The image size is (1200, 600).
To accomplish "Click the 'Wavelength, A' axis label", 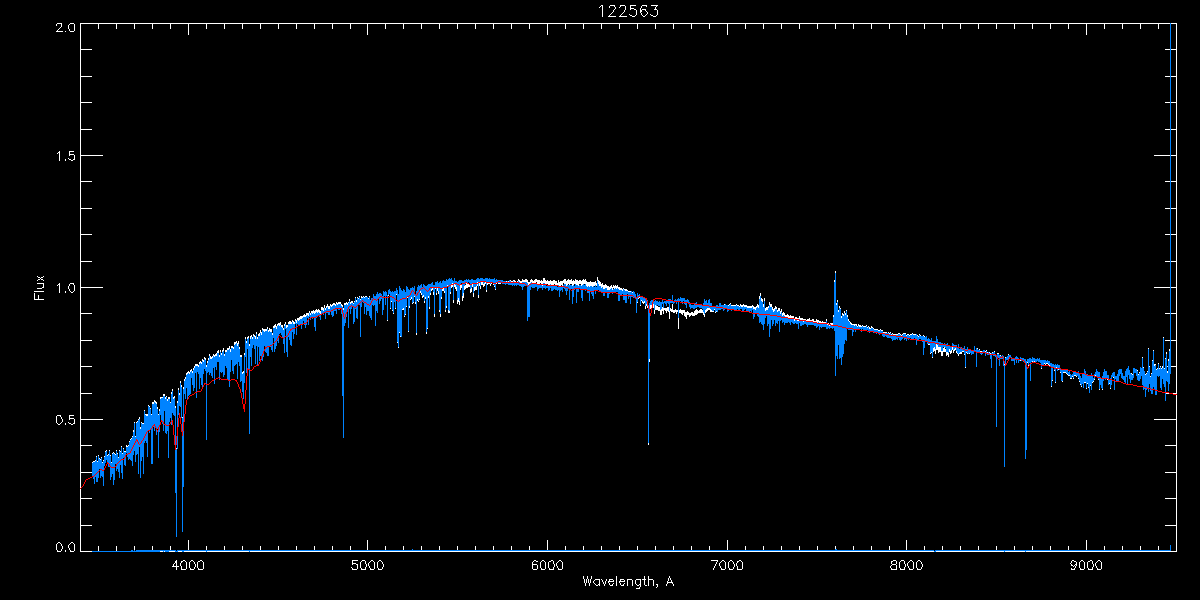I will point(627,582).
